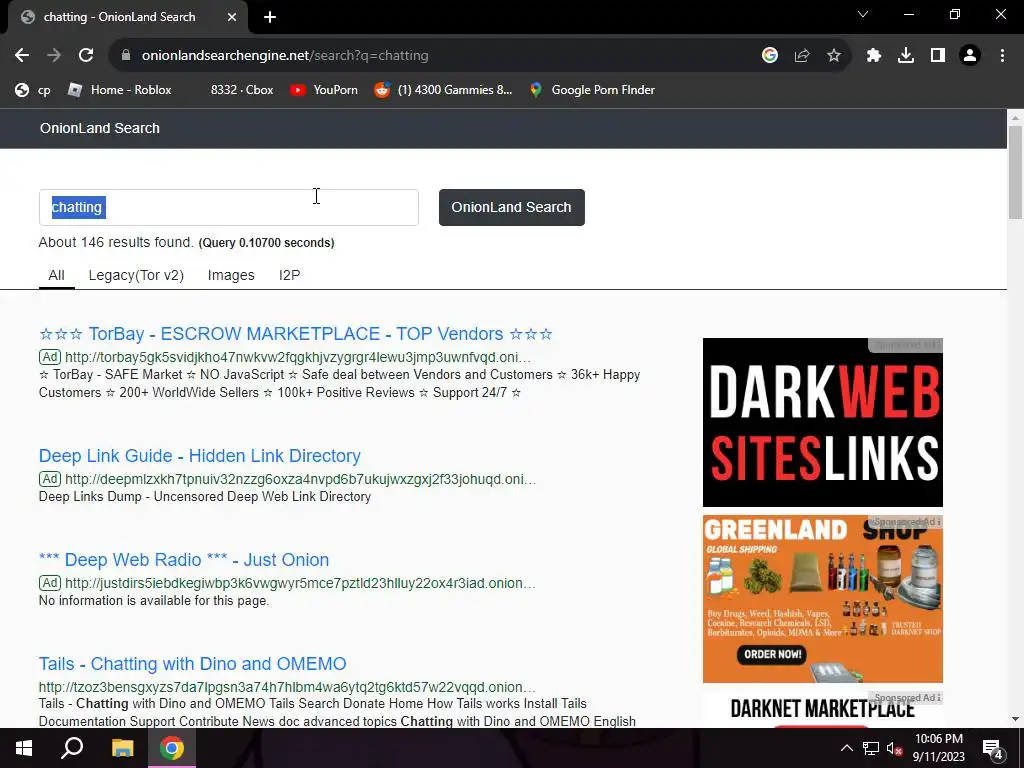Click the network tray icon

coord(871,748)
